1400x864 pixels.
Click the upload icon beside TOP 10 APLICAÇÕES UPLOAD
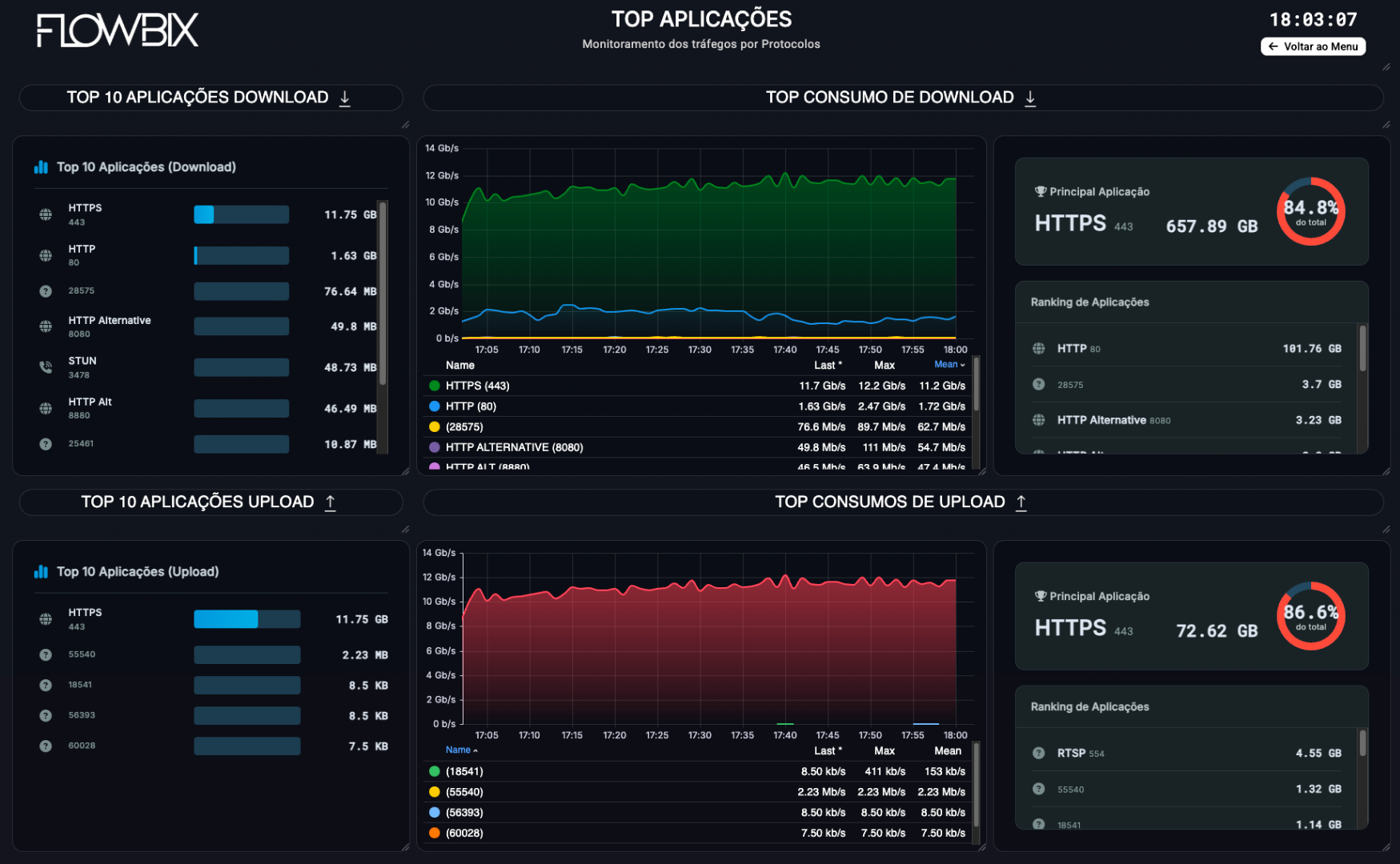331,502
